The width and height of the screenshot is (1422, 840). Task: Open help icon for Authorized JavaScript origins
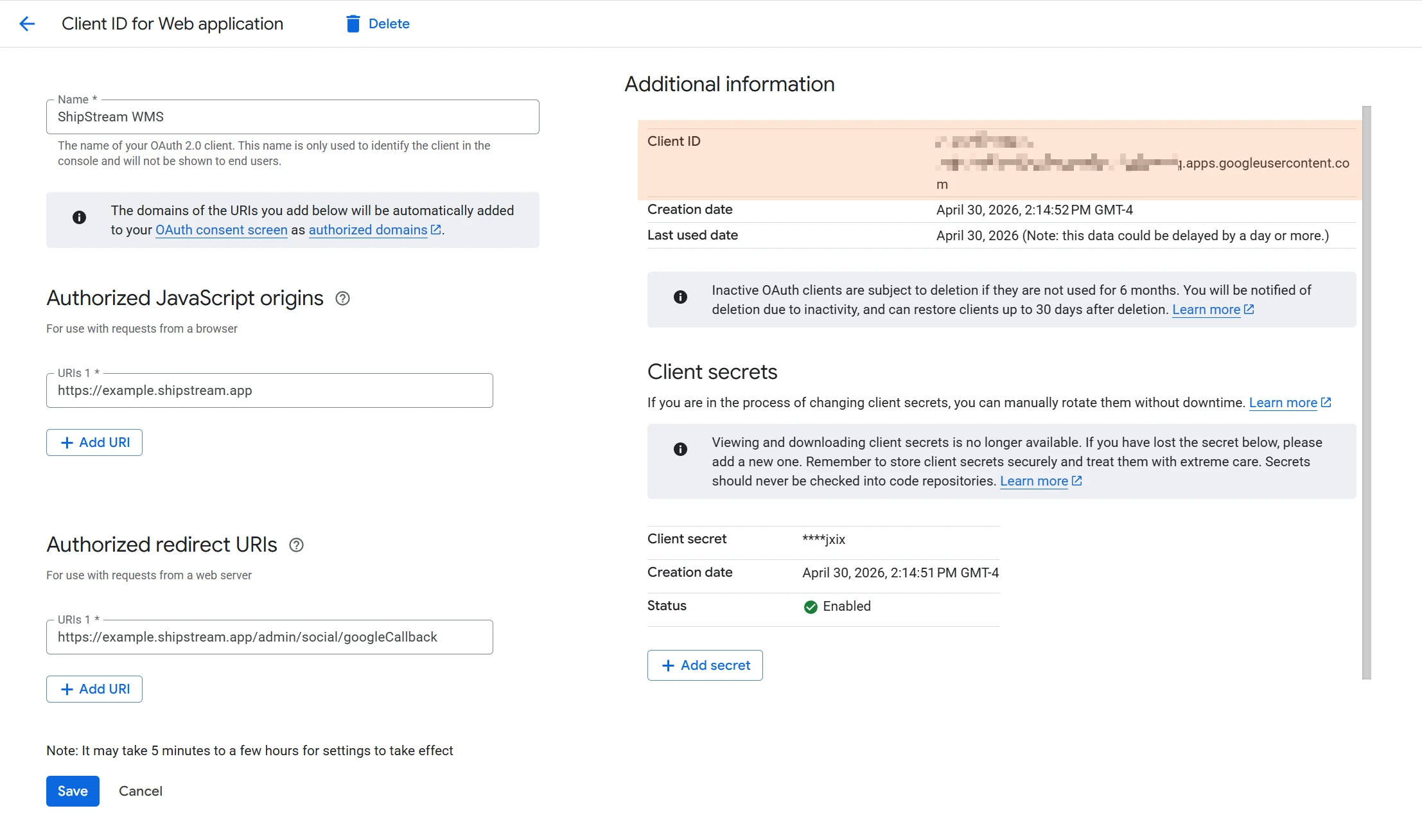click(x=343, y=299)
